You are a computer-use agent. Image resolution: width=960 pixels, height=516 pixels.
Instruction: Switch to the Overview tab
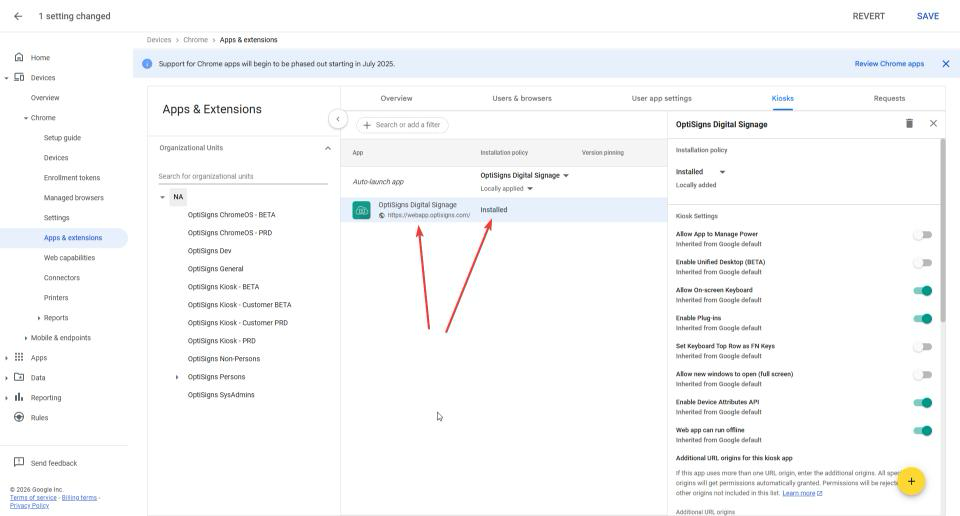pyautogui.click(x=396, y=99)
